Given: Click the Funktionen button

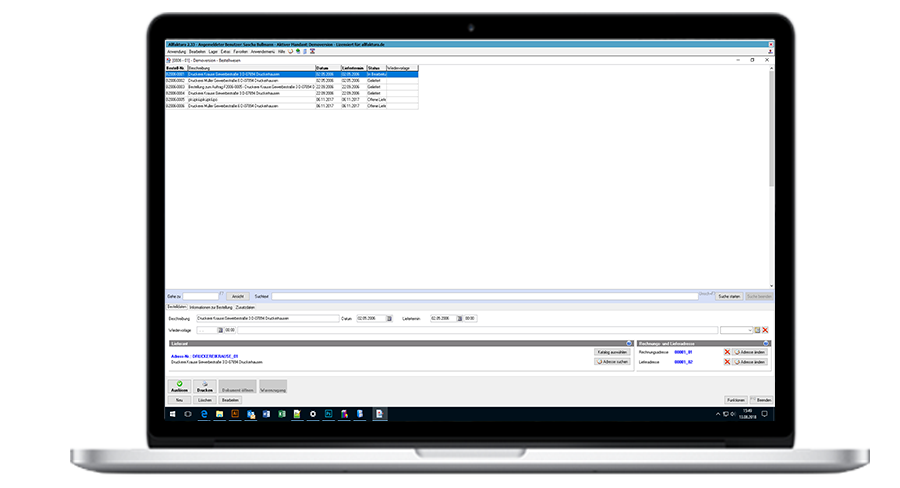Looking at the screenshot, I should pos(734,399).
